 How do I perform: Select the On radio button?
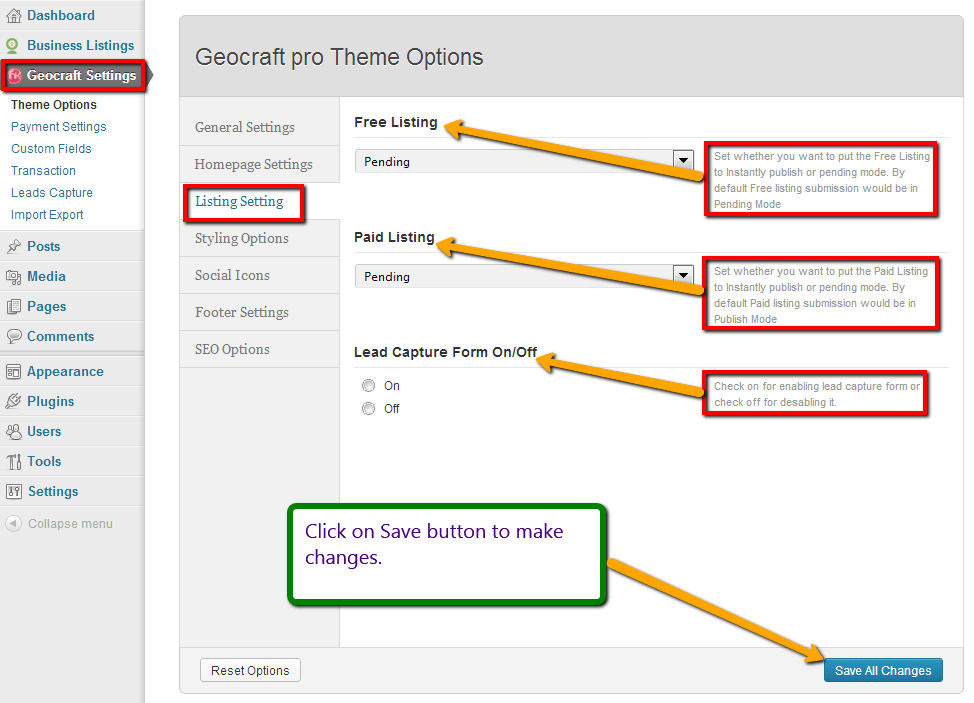click(x=368, y=386)
